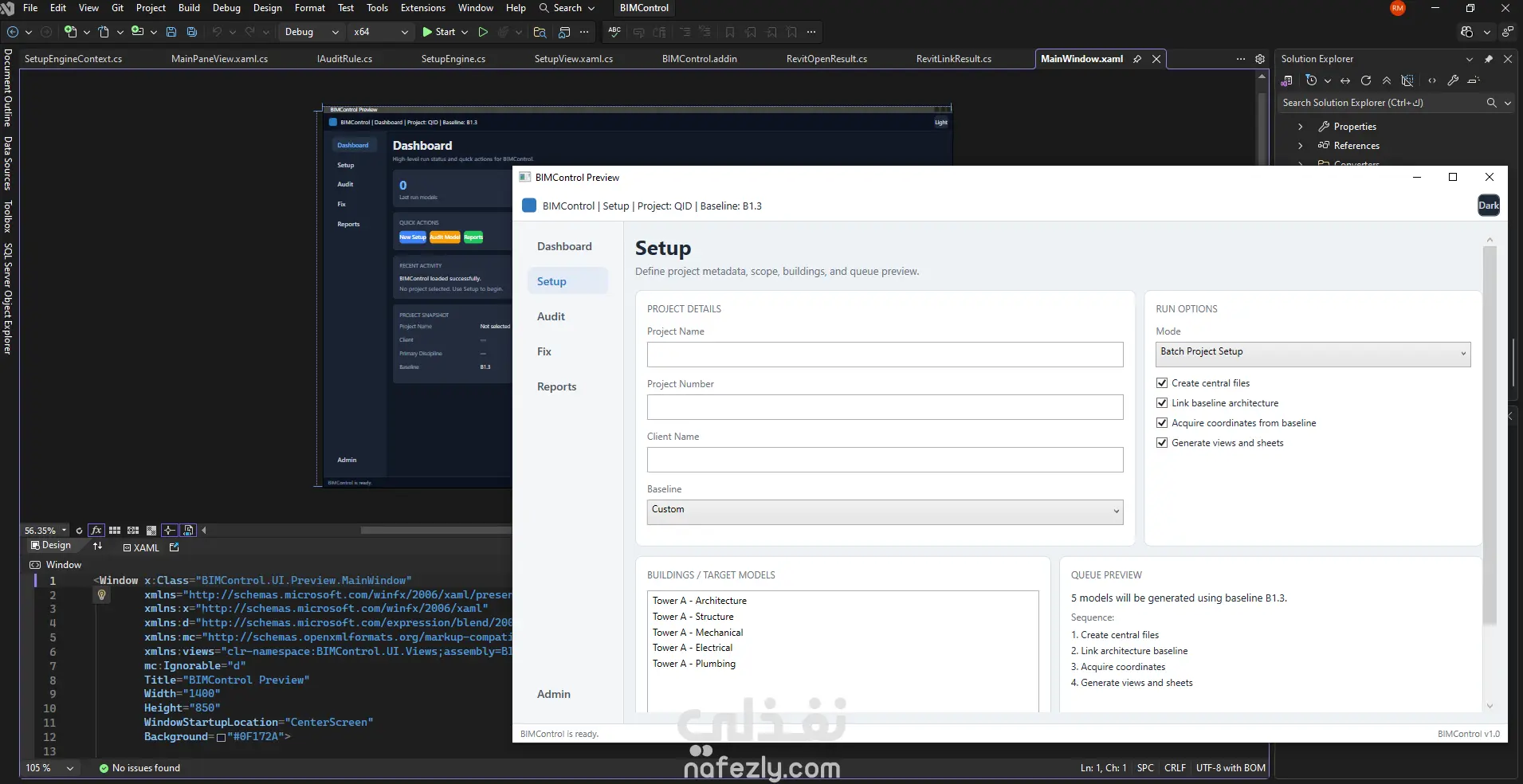The image size is (1523, 784).
Task: Open the Start button dropdown arrow
Action: coord(465,32)
